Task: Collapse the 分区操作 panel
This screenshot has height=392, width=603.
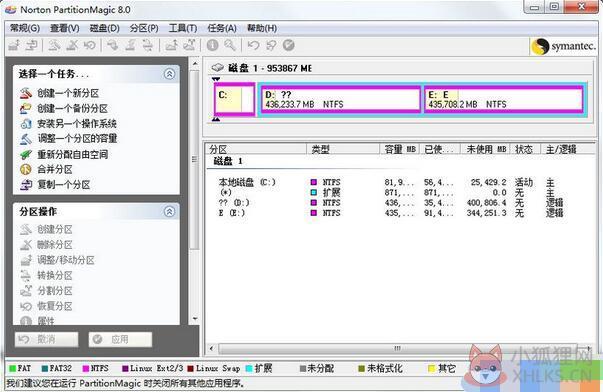Action: [170, 212]
